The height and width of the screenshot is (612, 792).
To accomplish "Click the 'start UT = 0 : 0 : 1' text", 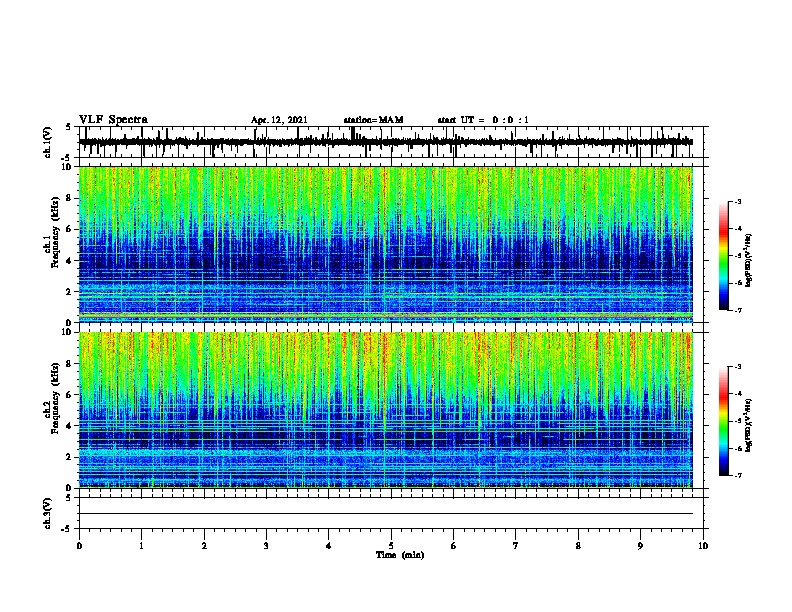I will click(x=483, y=120).
